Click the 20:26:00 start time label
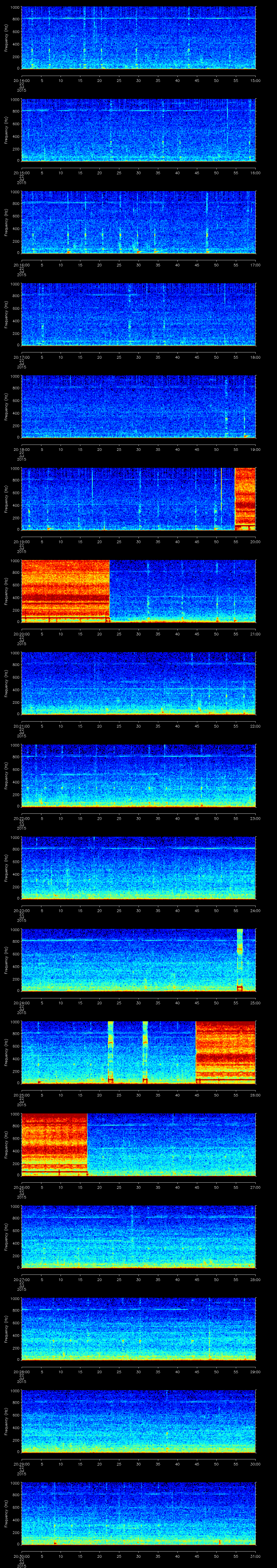The height and width of the screenshot is (1568, 277). [x=21, y=1187]
